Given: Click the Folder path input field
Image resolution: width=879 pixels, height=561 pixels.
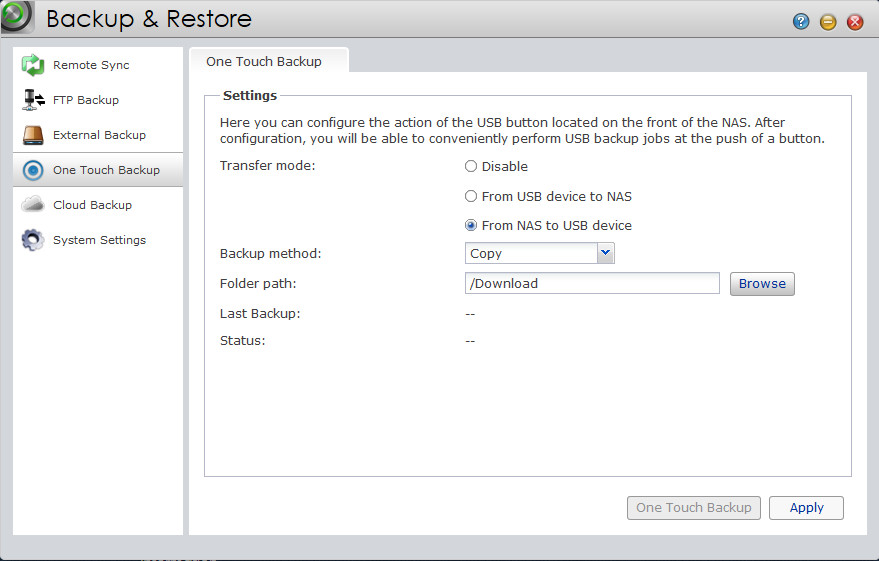Looking at the screenshot, I should pyautogui.click(x=592, y=284).
